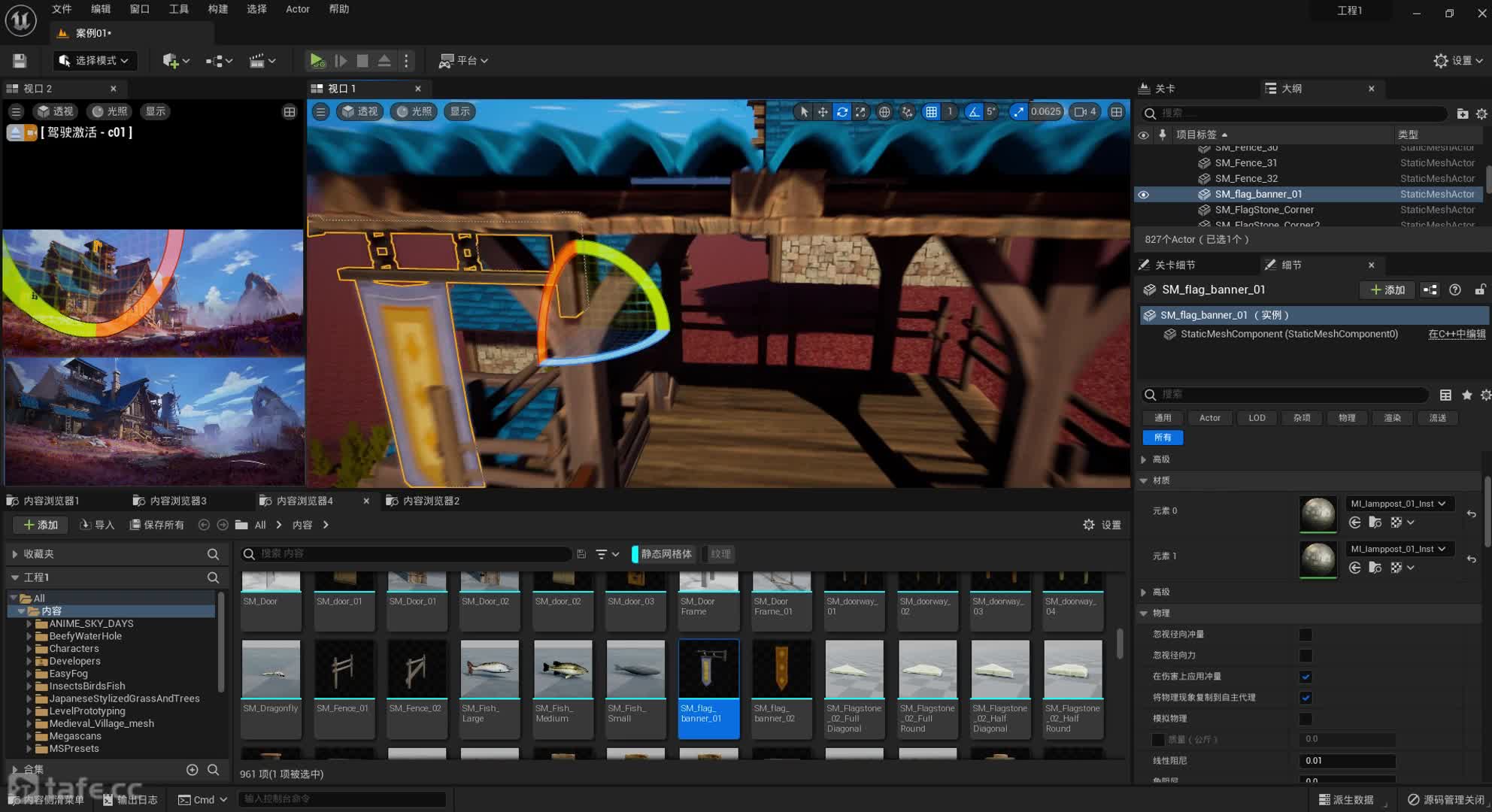Select the LOD filter in details
This screenshot has height=812, width=1492.
[x=1257, y=418]
